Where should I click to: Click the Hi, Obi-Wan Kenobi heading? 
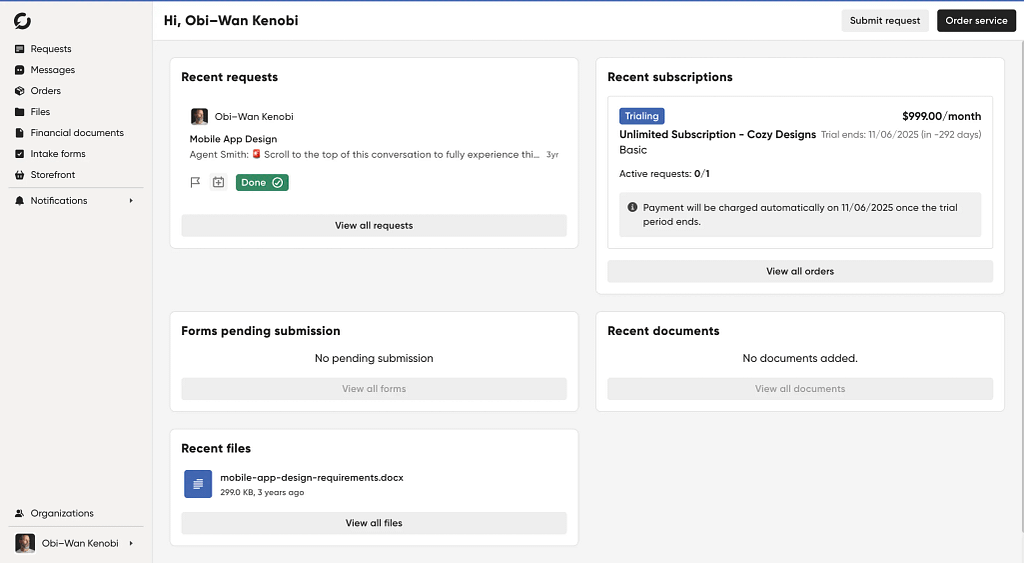(x=231, y=20)
